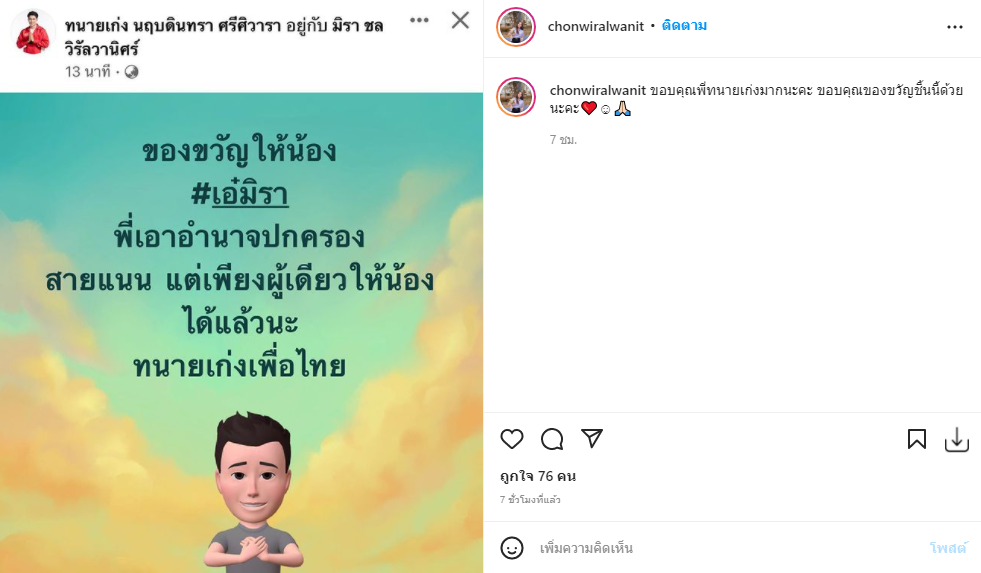Open ทนายเก่ง profile picture on Facebook post
981x573 pixels.
[33, 33]
